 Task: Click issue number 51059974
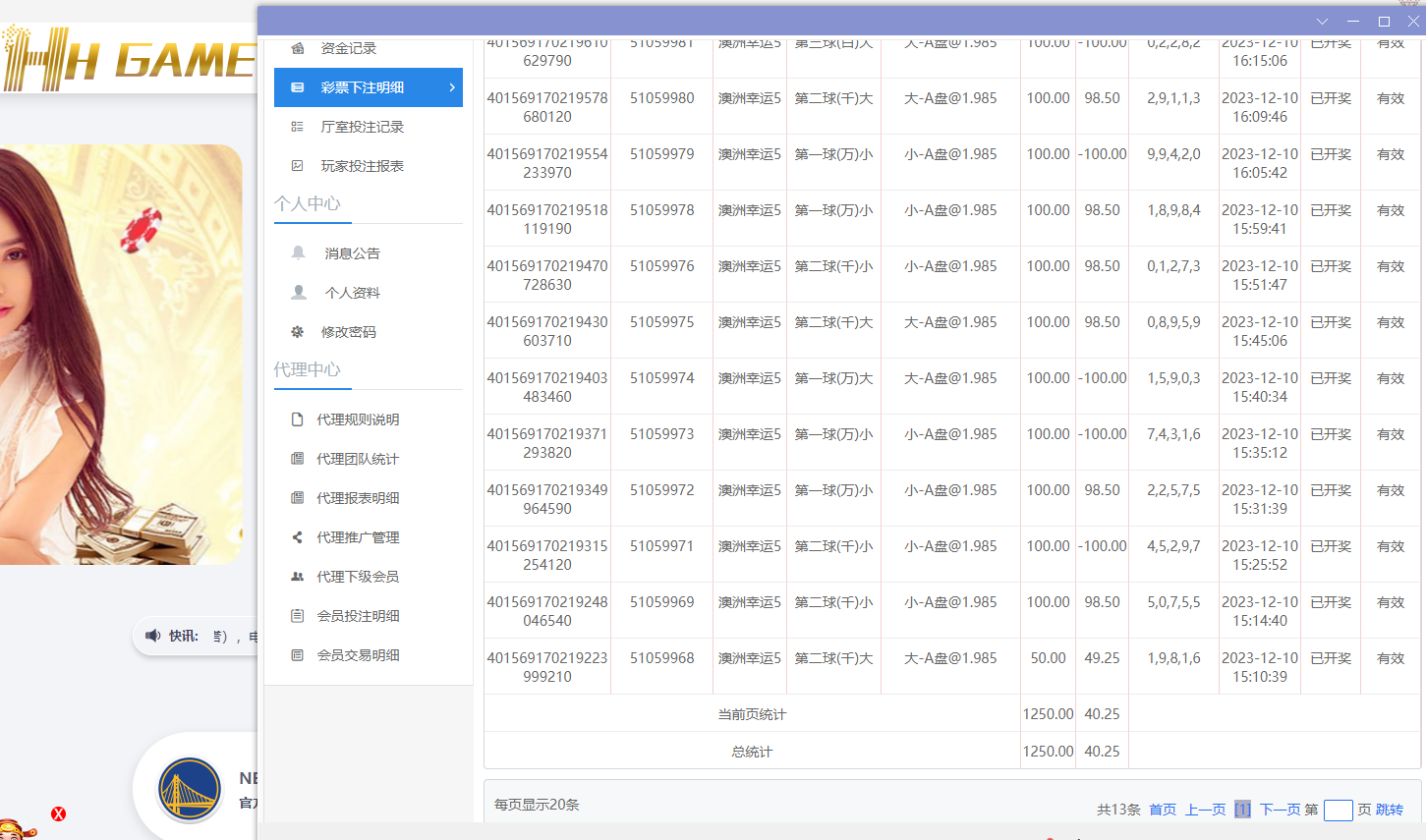(661, 378)
